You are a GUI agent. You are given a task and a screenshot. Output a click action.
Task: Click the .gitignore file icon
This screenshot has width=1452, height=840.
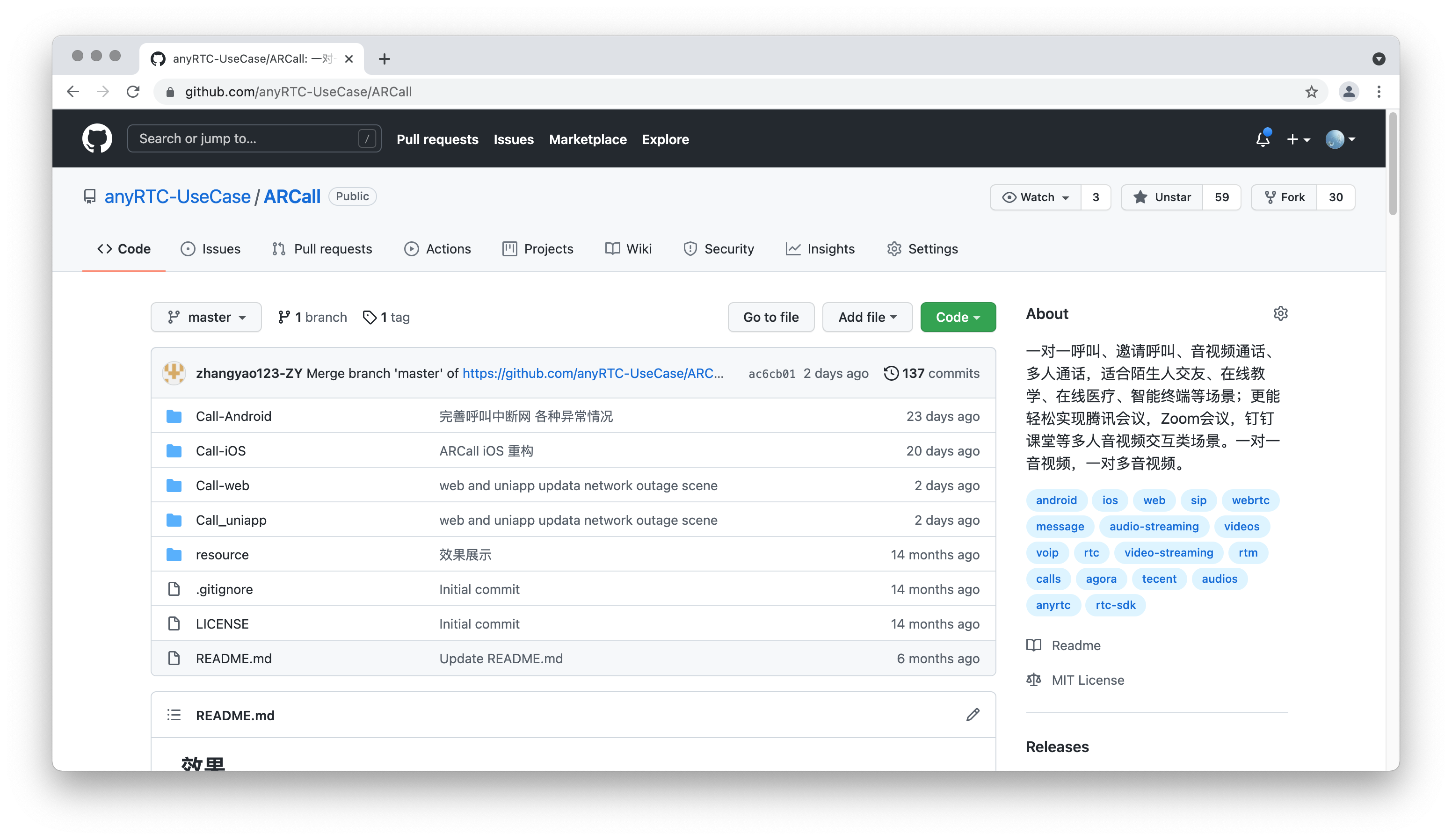174,589
